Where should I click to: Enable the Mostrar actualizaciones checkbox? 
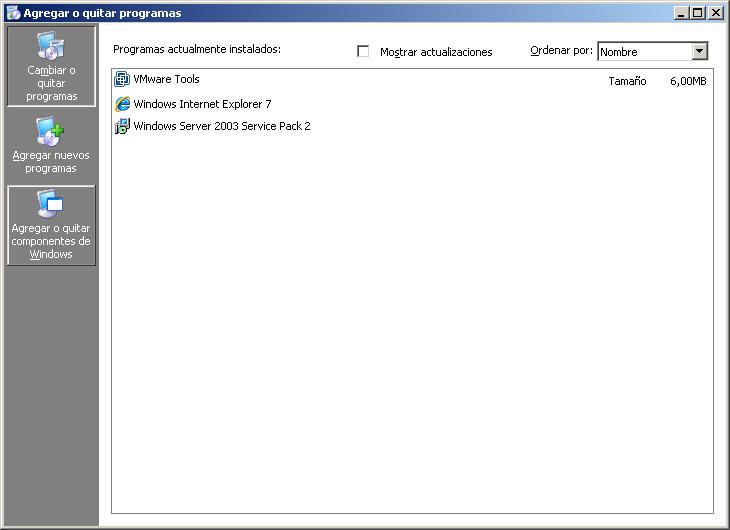click(363, 52)
